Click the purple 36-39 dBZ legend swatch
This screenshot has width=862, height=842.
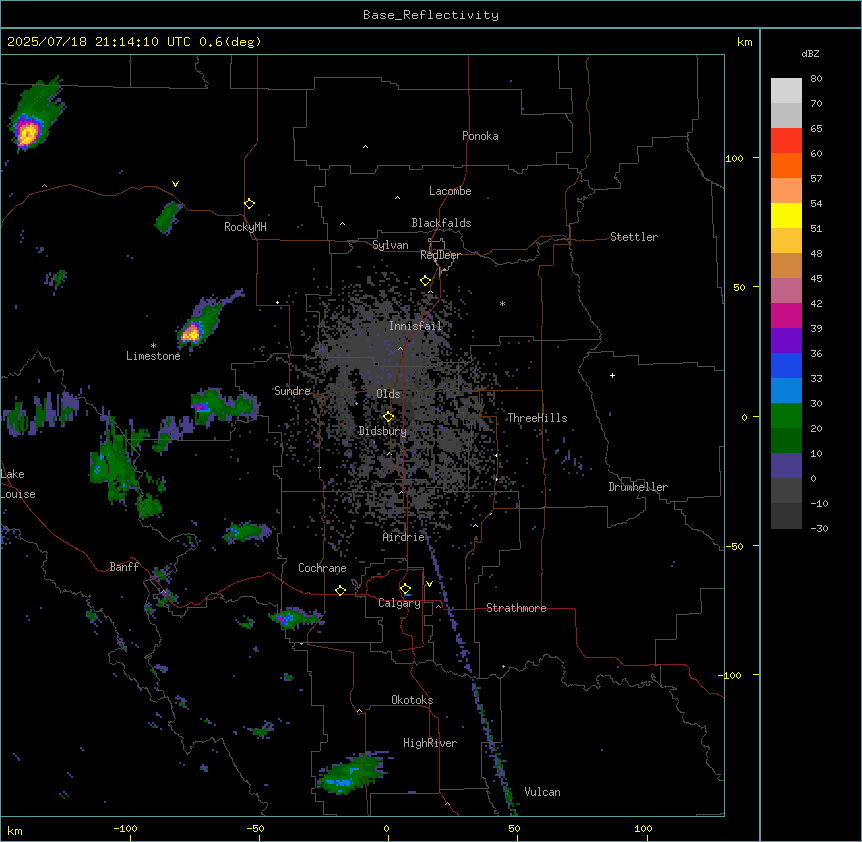[x=786, y=340]
